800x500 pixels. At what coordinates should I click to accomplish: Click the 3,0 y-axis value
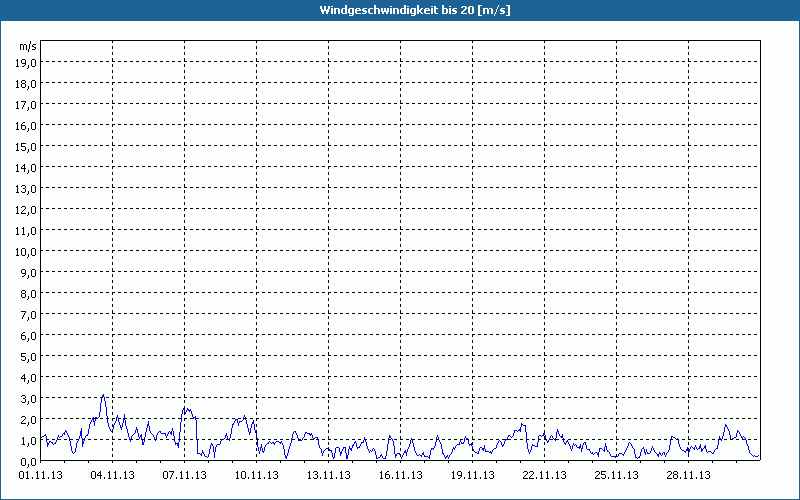[x=28, y=398]
